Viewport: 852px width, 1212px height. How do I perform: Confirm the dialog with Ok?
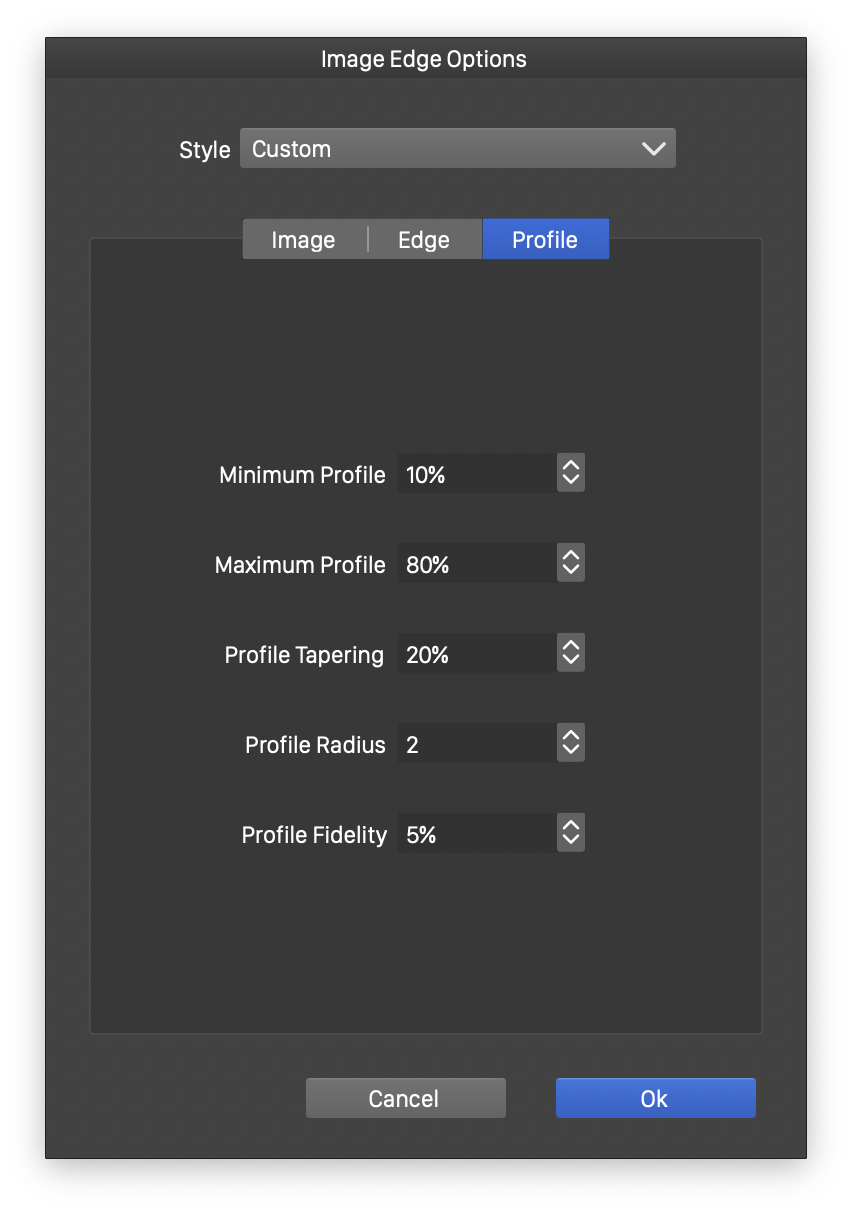click(655, 1098)
